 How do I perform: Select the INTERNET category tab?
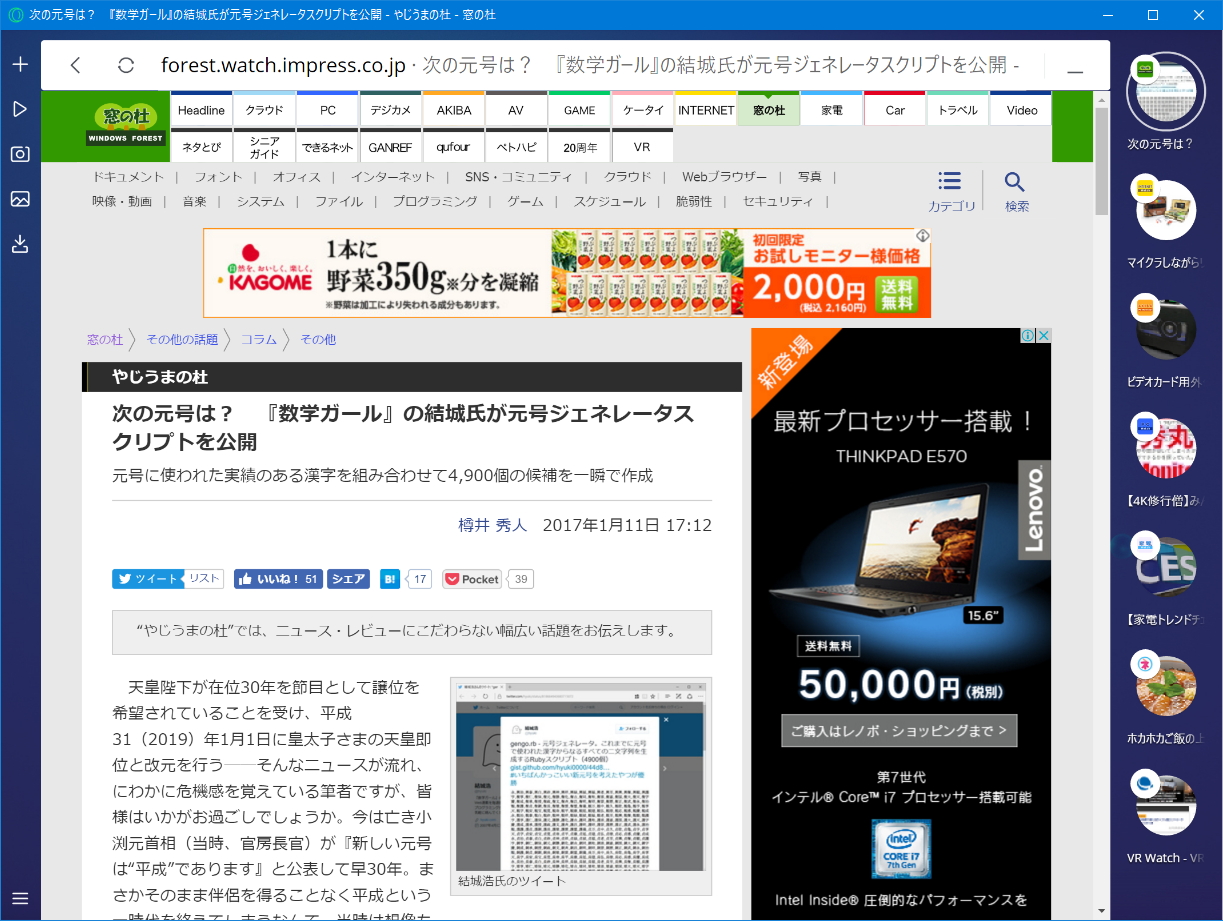pos(705,110)
